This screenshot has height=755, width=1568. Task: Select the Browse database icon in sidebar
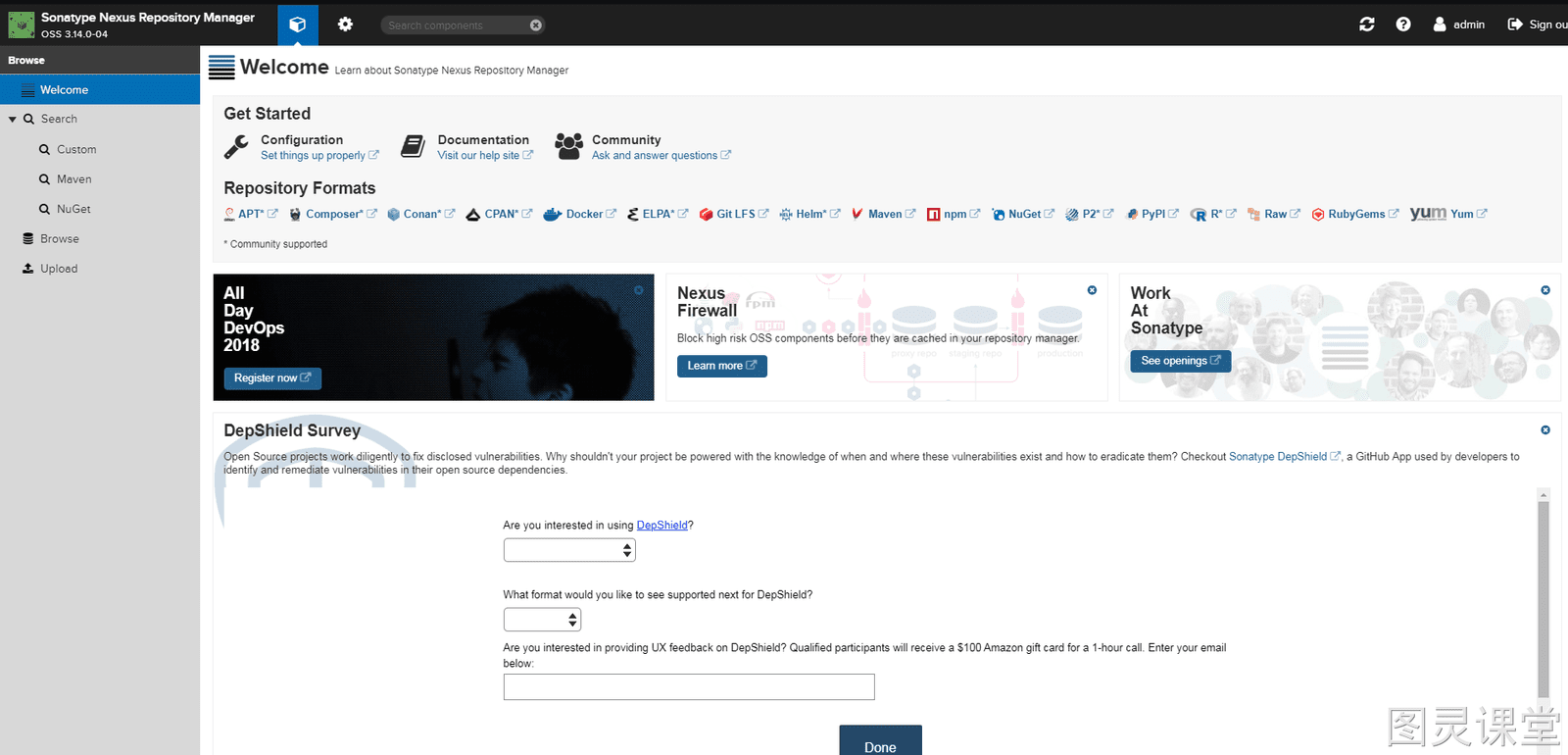pos(28,238)
